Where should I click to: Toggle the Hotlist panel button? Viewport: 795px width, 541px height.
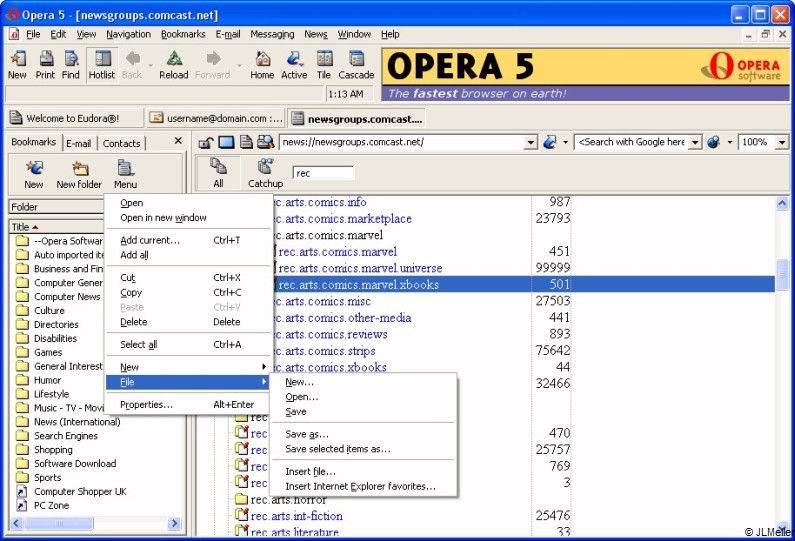(x=102, y=65)
